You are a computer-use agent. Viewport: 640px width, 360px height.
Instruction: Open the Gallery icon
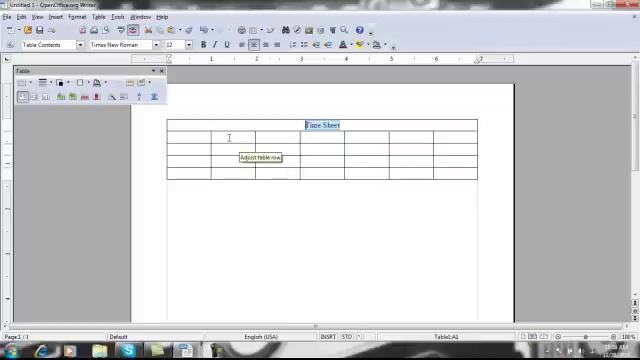309,30
